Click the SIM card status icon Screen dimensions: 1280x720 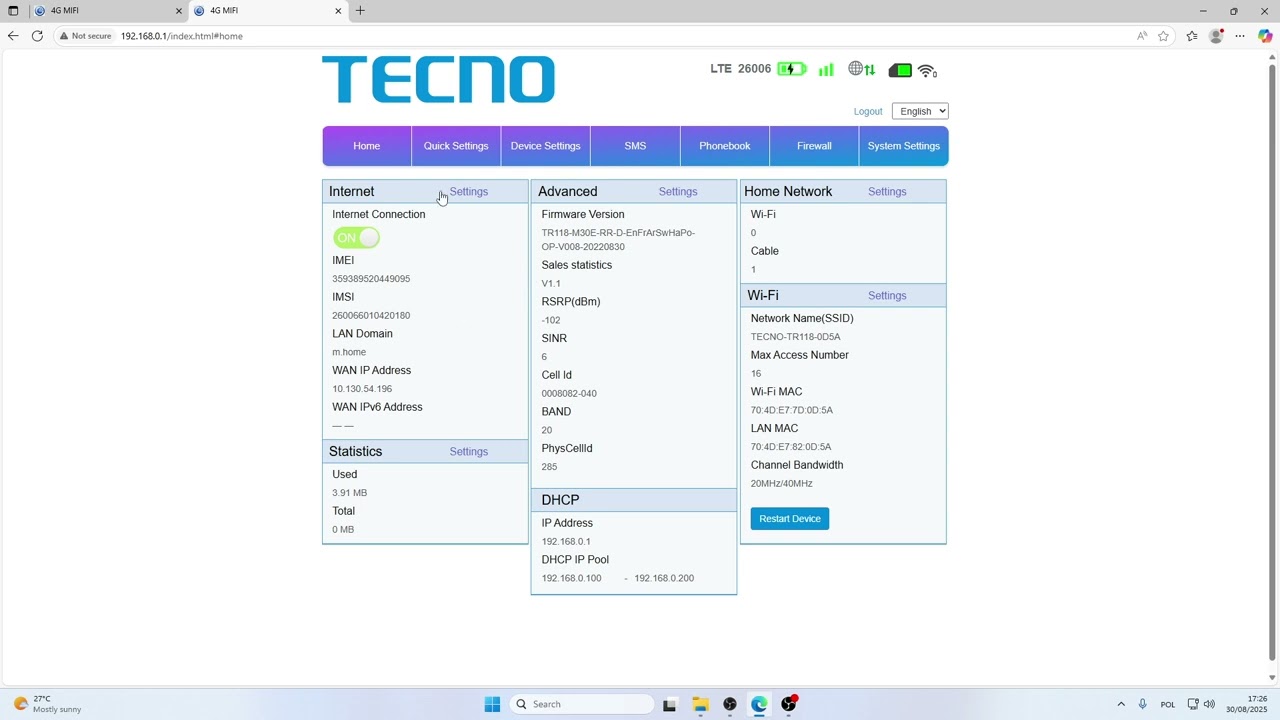900,70
